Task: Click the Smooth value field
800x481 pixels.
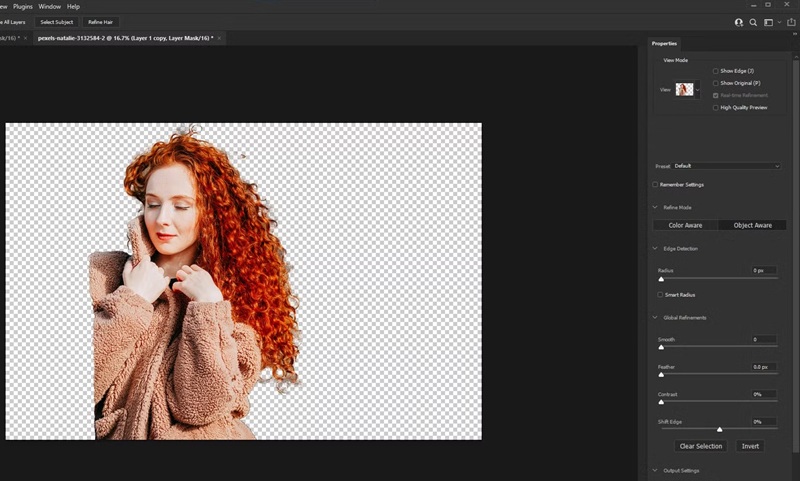Action: [764, 339]
